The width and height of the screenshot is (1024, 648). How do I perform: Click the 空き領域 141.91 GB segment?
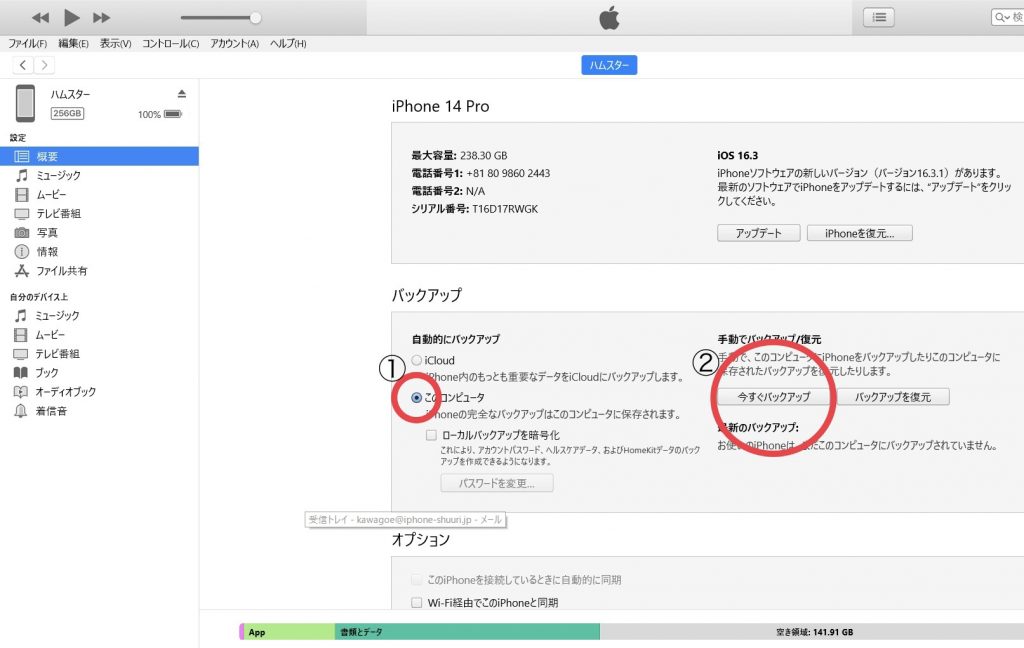pos(812,632)
